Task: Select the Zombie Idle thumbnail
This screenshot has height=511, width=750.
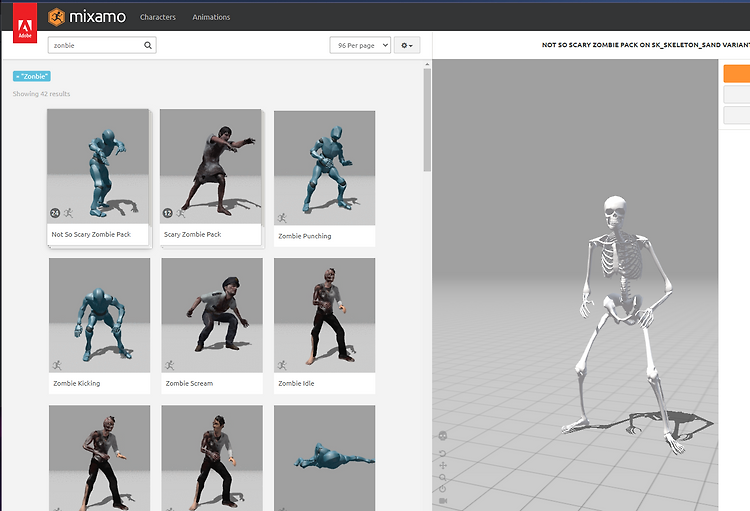Action: pyautogui.click(x=324, y=315)
